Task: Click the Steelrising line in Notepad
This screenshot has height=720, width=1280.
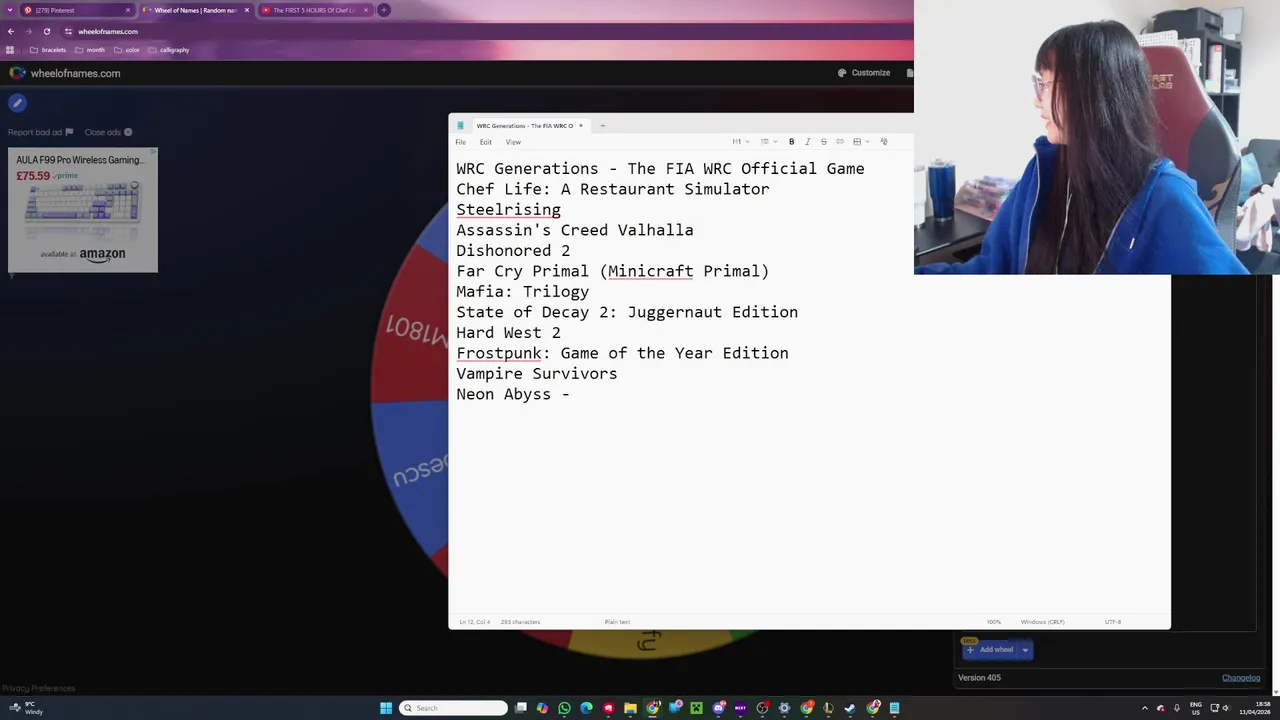Action: [508, 210]
